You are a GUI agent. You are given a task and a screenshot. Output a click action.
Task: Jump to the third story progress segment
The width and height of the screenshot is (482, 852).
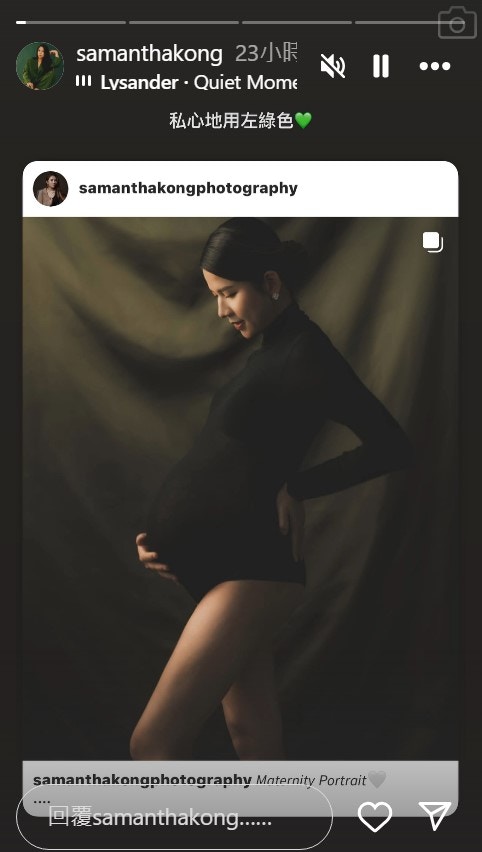pyautogui.click(x=297, y=22)
